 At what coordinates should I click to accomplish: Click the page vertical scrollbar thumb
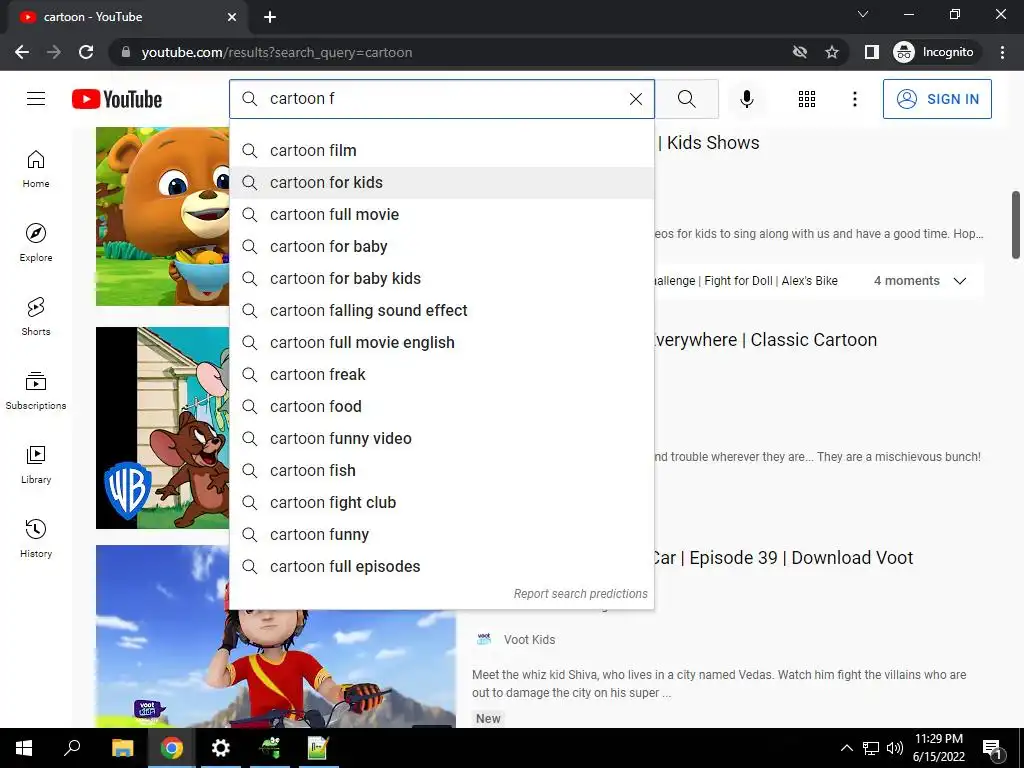point(1016,225)
